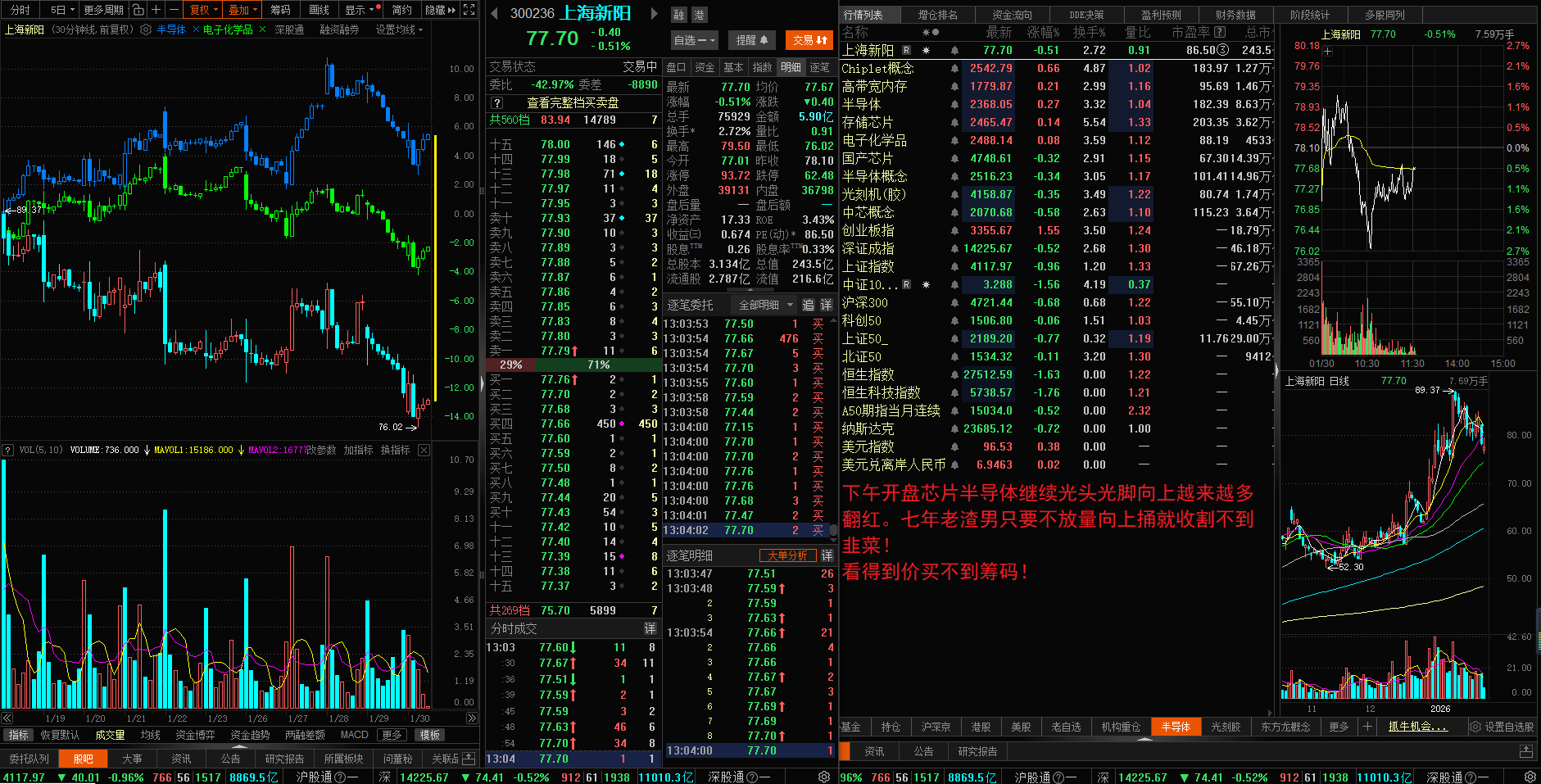The width and height of the screenshot is (1541, 784).
Task: Switch to the 盘口 tab
Action: tap(676, 67)
